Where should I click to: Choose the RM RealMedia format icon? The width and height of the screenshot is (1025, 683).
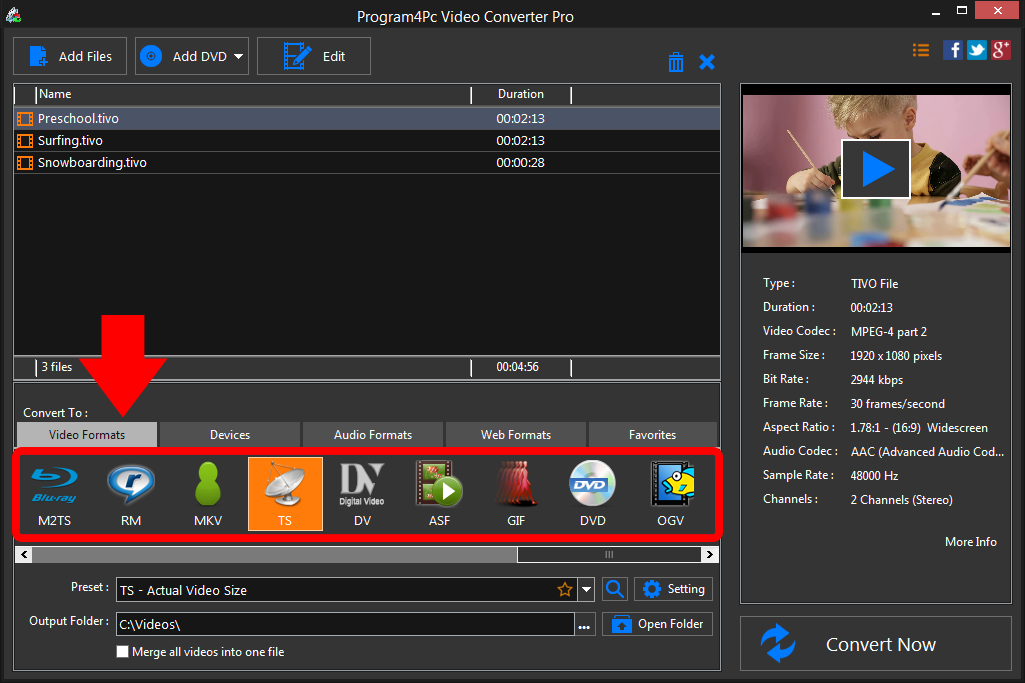[x=131, y=493]
